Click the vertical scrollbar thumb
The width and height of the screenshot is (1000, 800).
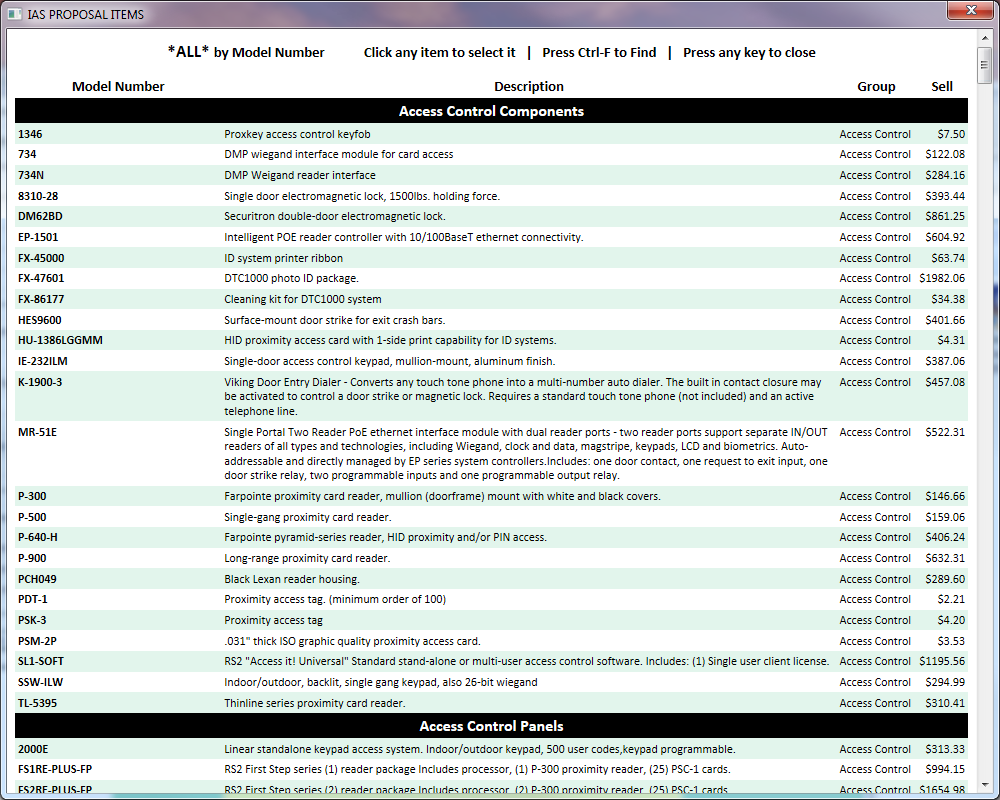[x=984, y=64]
